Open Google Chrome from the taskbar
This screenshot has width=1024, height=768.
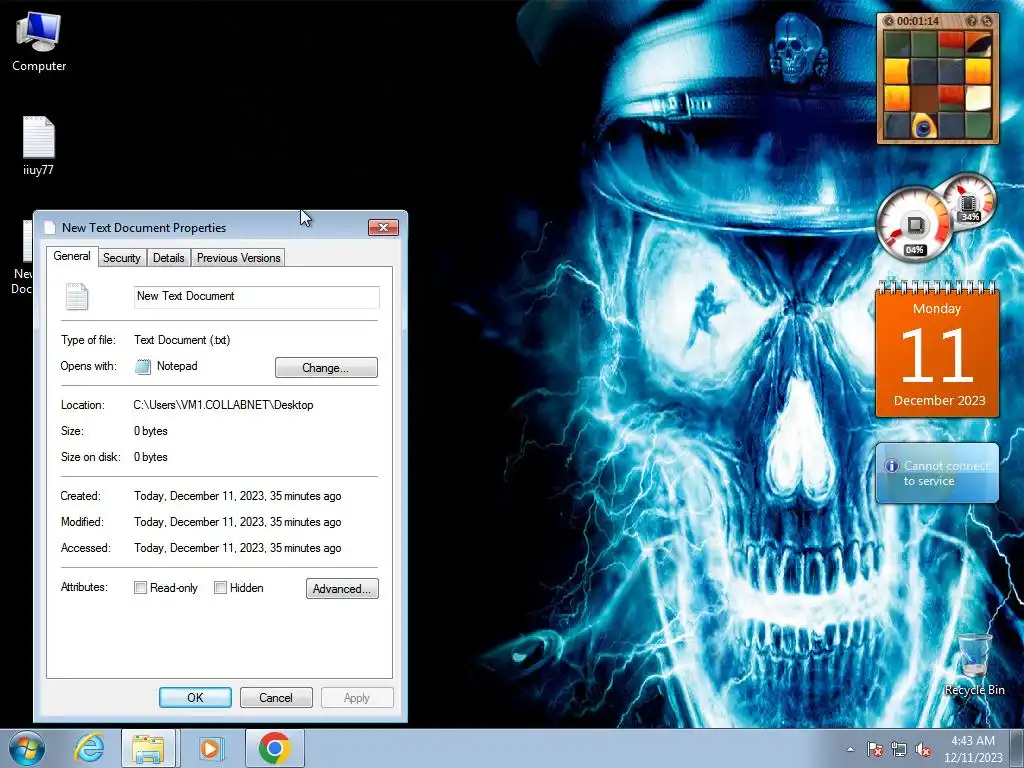click(275, 748)
